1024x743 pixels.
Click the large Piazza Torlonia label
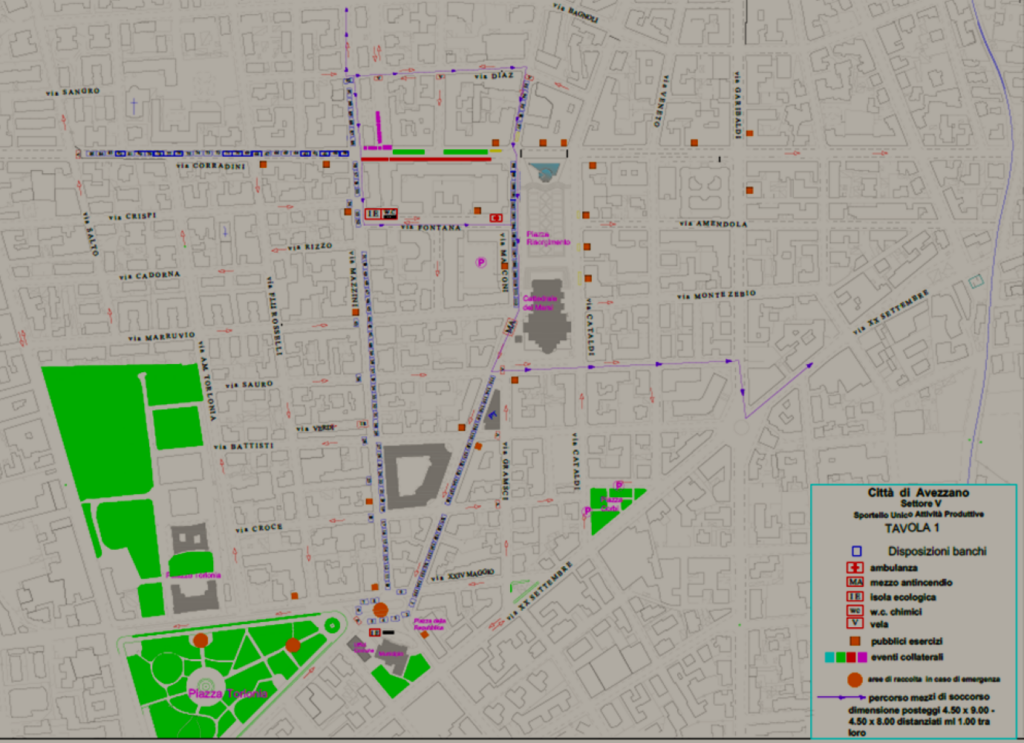[227, 693]
